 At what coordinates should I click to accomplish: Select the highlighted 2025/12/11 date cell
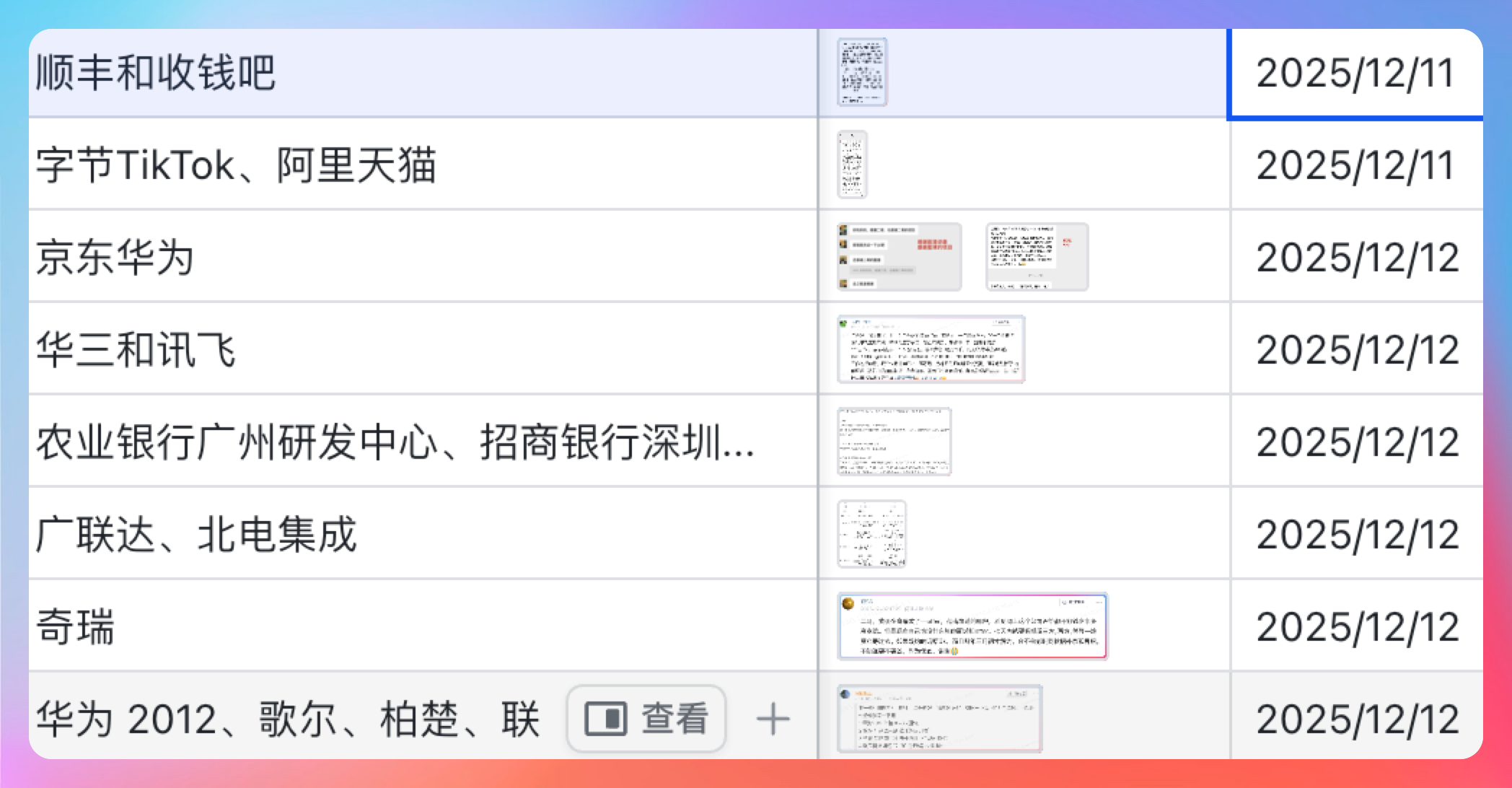[x=1355, y=73]
